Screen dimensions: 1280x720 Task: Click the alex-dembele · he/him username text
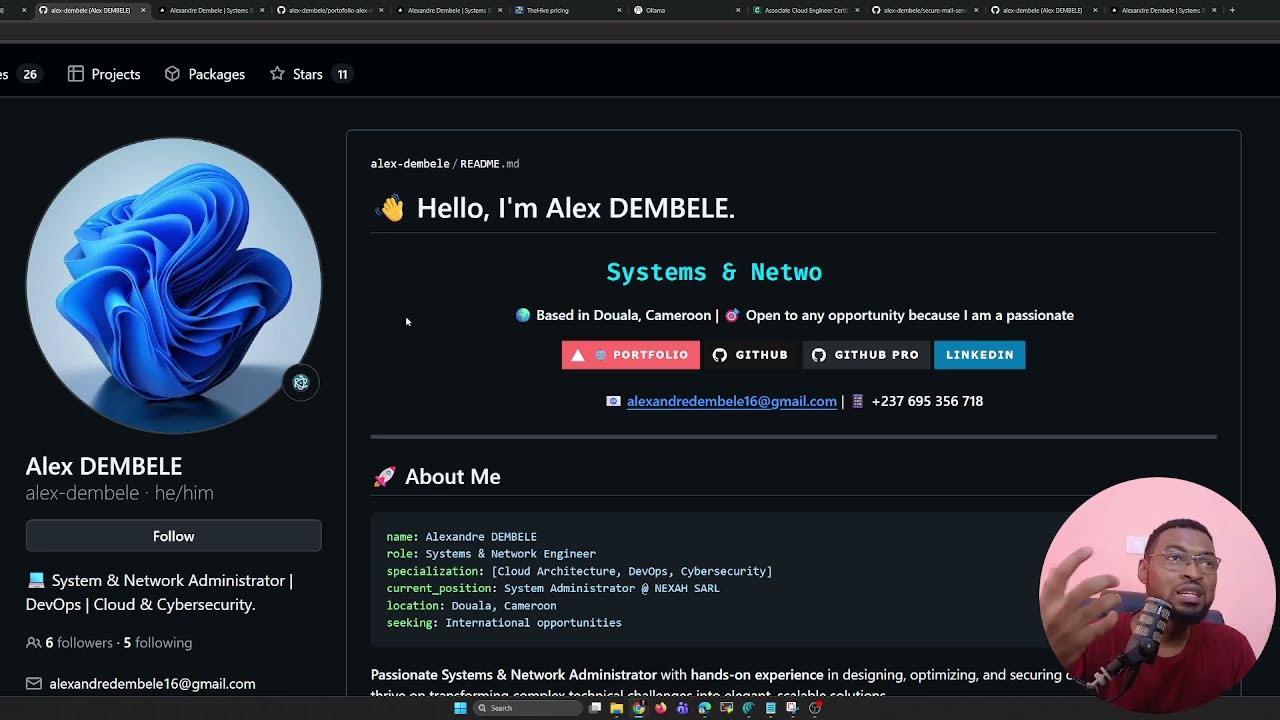coord(119,493)
